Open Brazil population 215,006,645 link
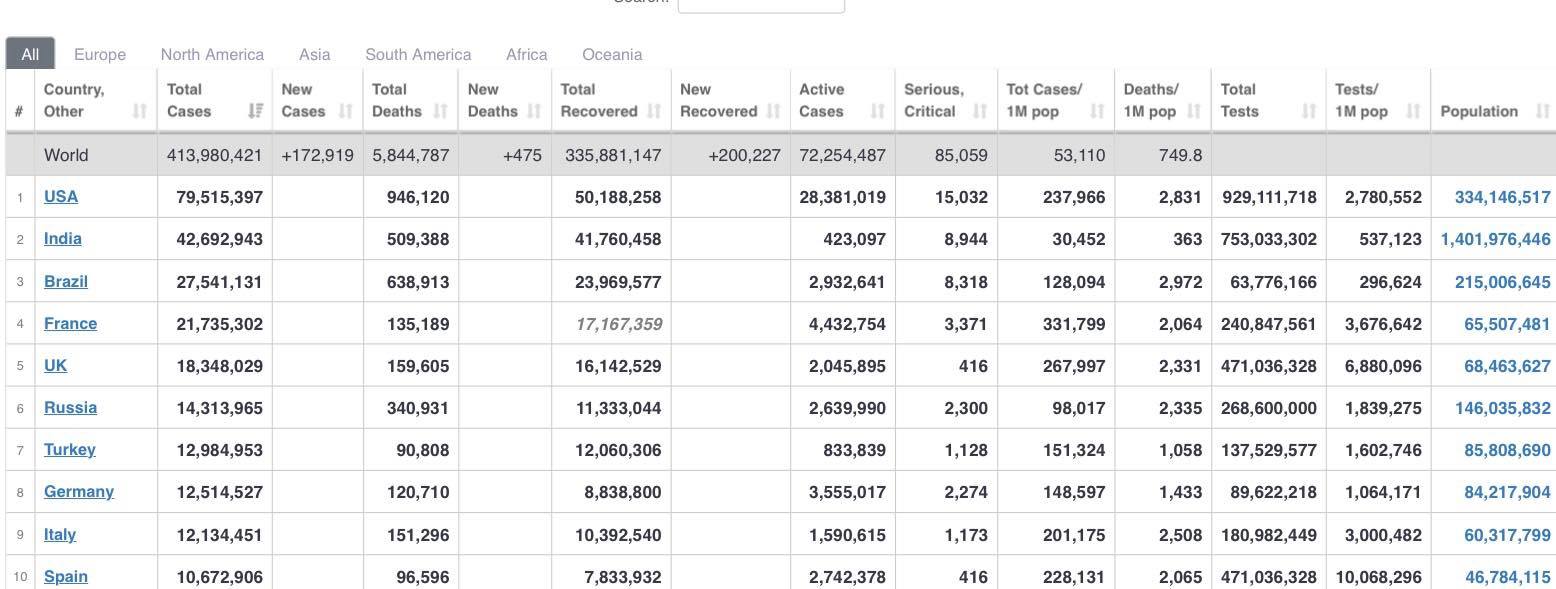This screenshot has height=589, width=1556. 1502,282
